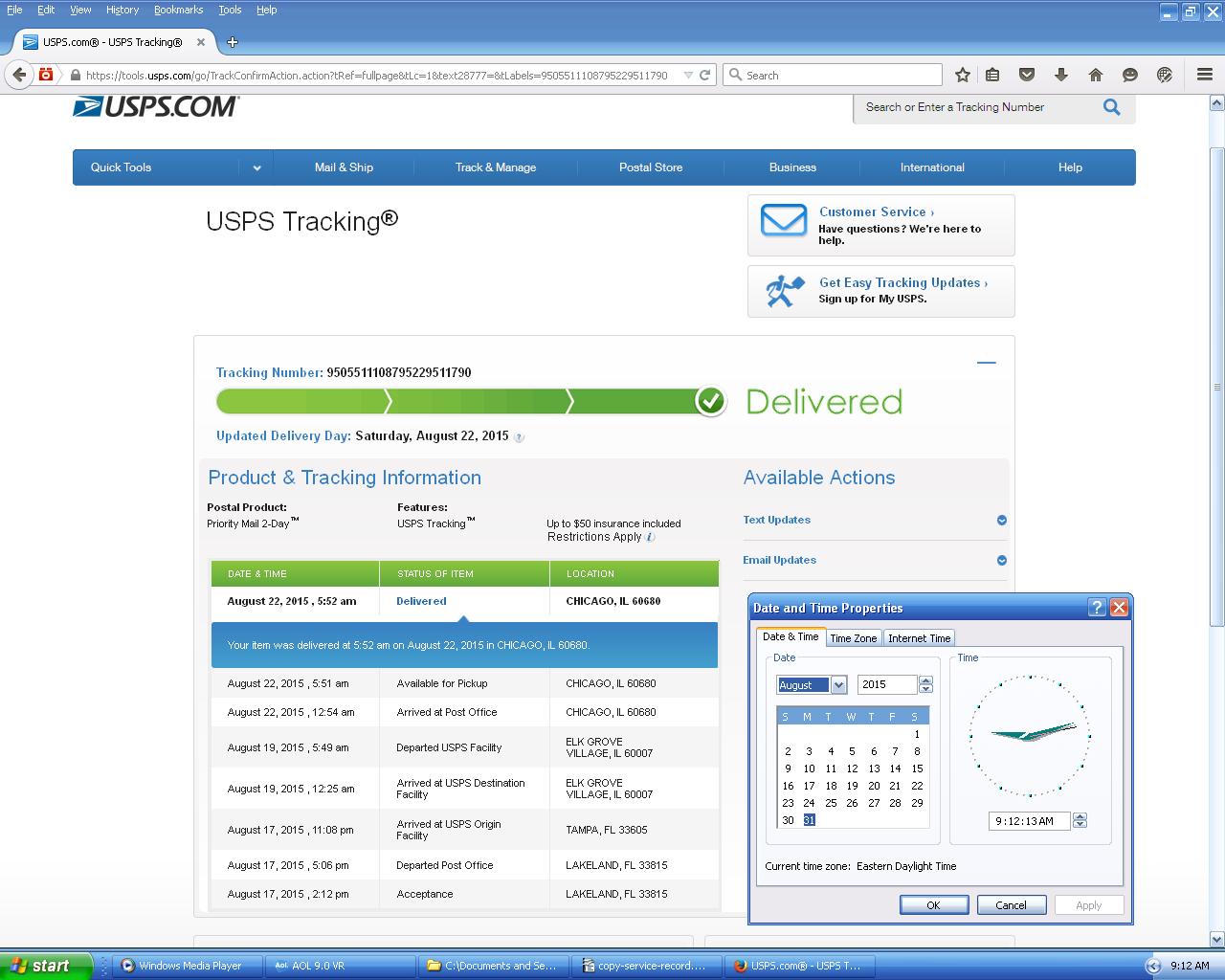This screenshot has width=1225, height=980.
Task: Open the Quick Tools dropdown arrow
Action: point(256,167)
